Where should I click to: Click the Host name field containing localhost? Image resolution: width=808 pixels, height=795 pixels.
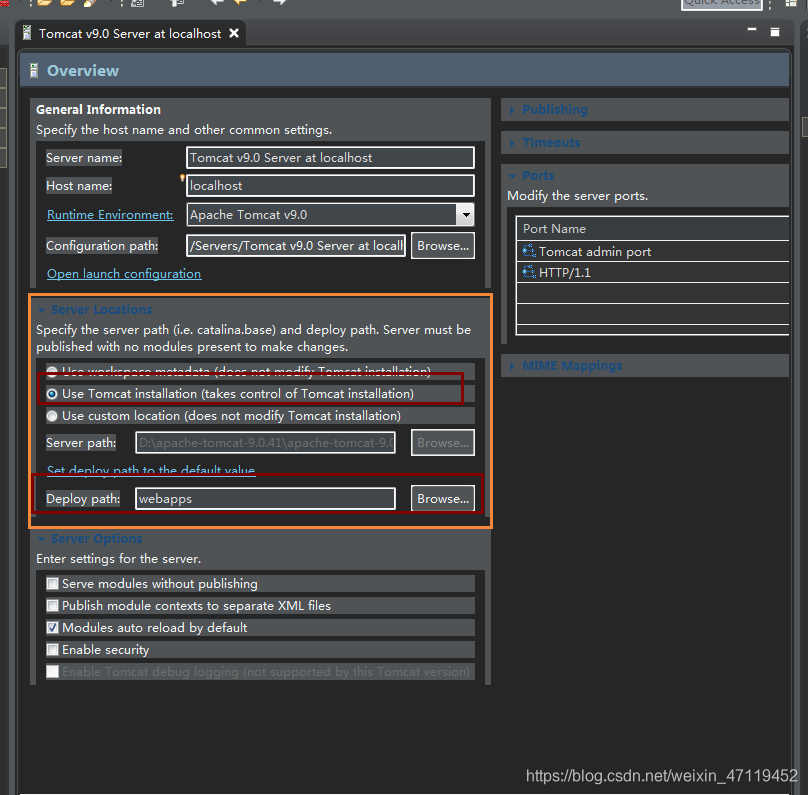(x=330, y=185)
